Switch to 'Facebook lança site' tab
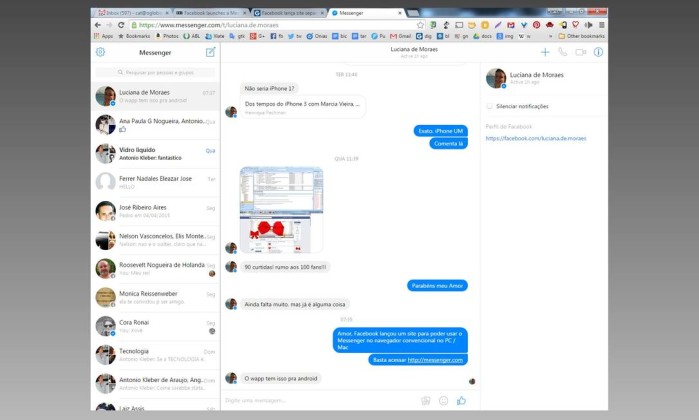 tap(288, 13)
